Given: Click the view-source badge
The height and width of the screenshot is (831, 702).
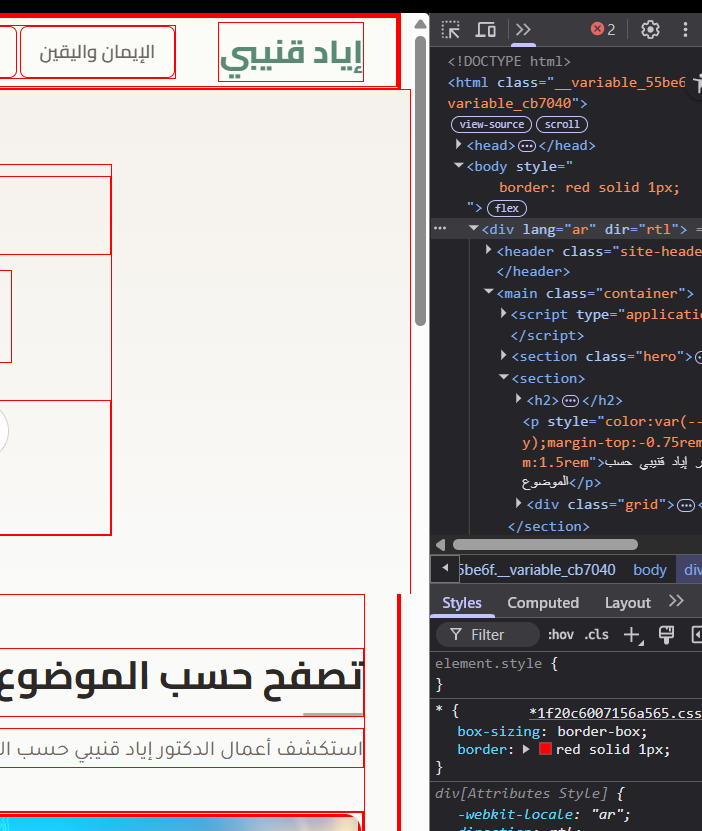Looking at the screenshot, I should (491, 125).
